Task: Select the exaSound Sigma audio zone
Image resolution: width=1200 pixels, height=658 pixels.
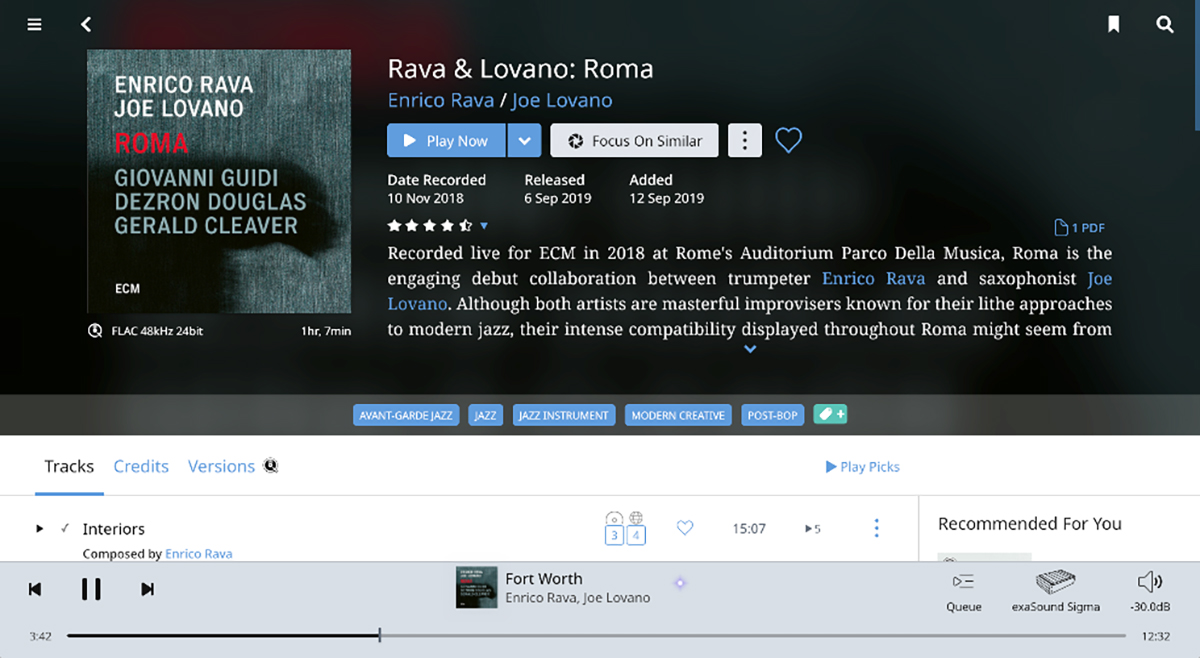Action: [x=1056, y=592]
